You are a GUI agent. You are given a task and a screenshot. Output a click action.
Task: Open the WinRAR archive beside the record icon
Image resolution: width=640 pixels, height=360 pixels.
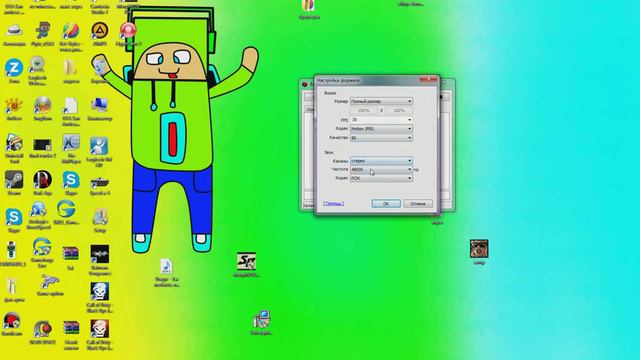(71, 329)
